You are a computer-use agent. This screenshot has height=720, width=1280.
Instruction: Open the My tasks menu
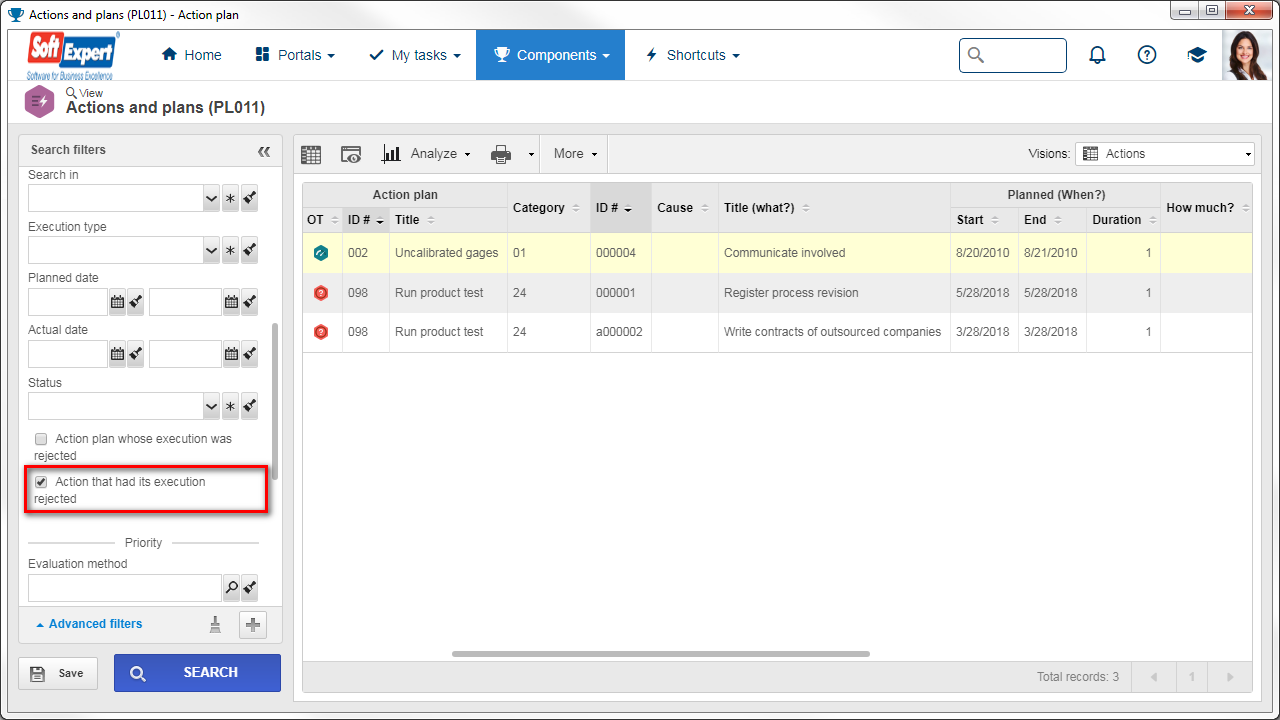click(415, 55)
